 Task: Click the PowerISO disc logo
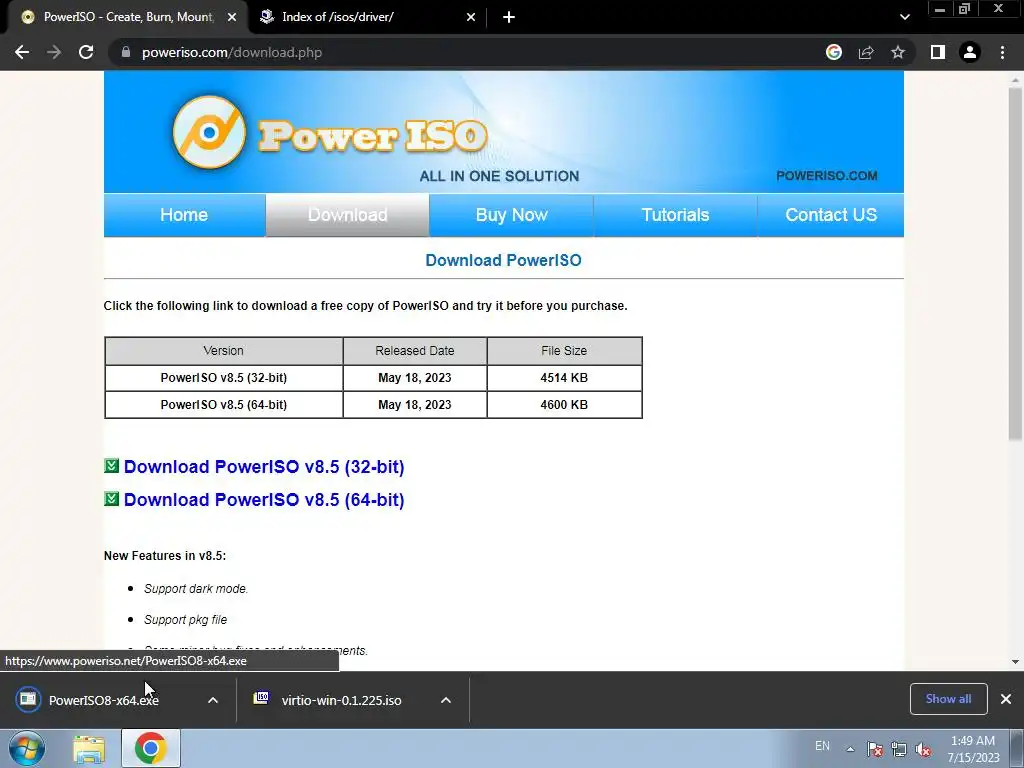click(209, 132)
